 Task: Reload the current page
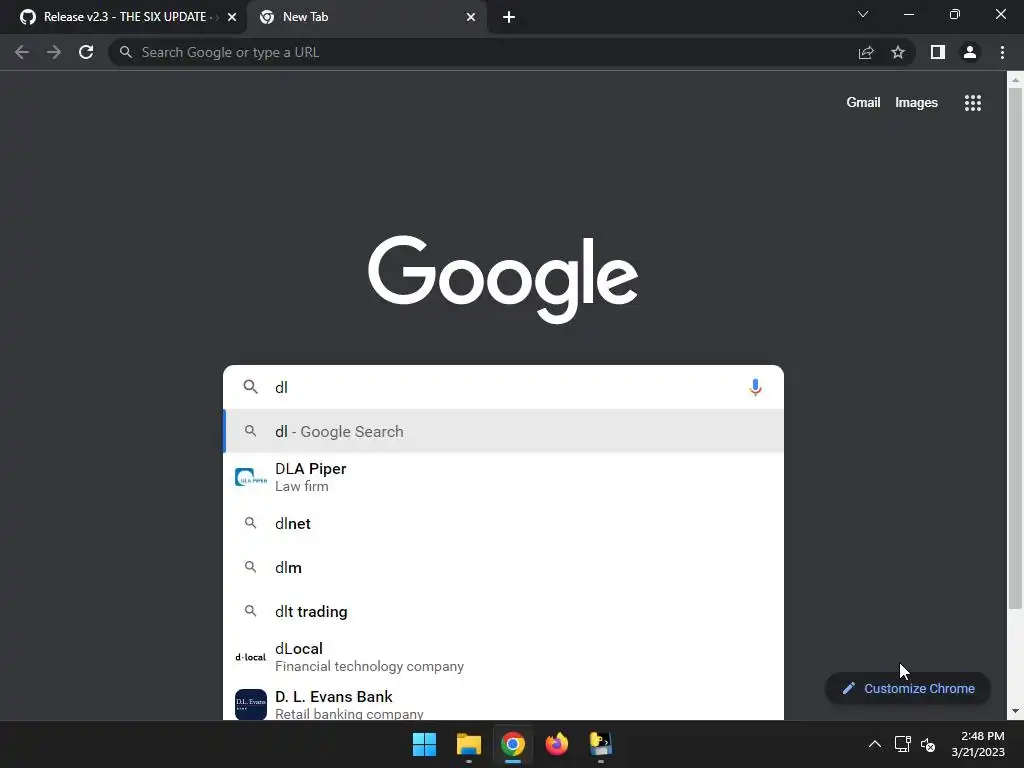(86, 52)
